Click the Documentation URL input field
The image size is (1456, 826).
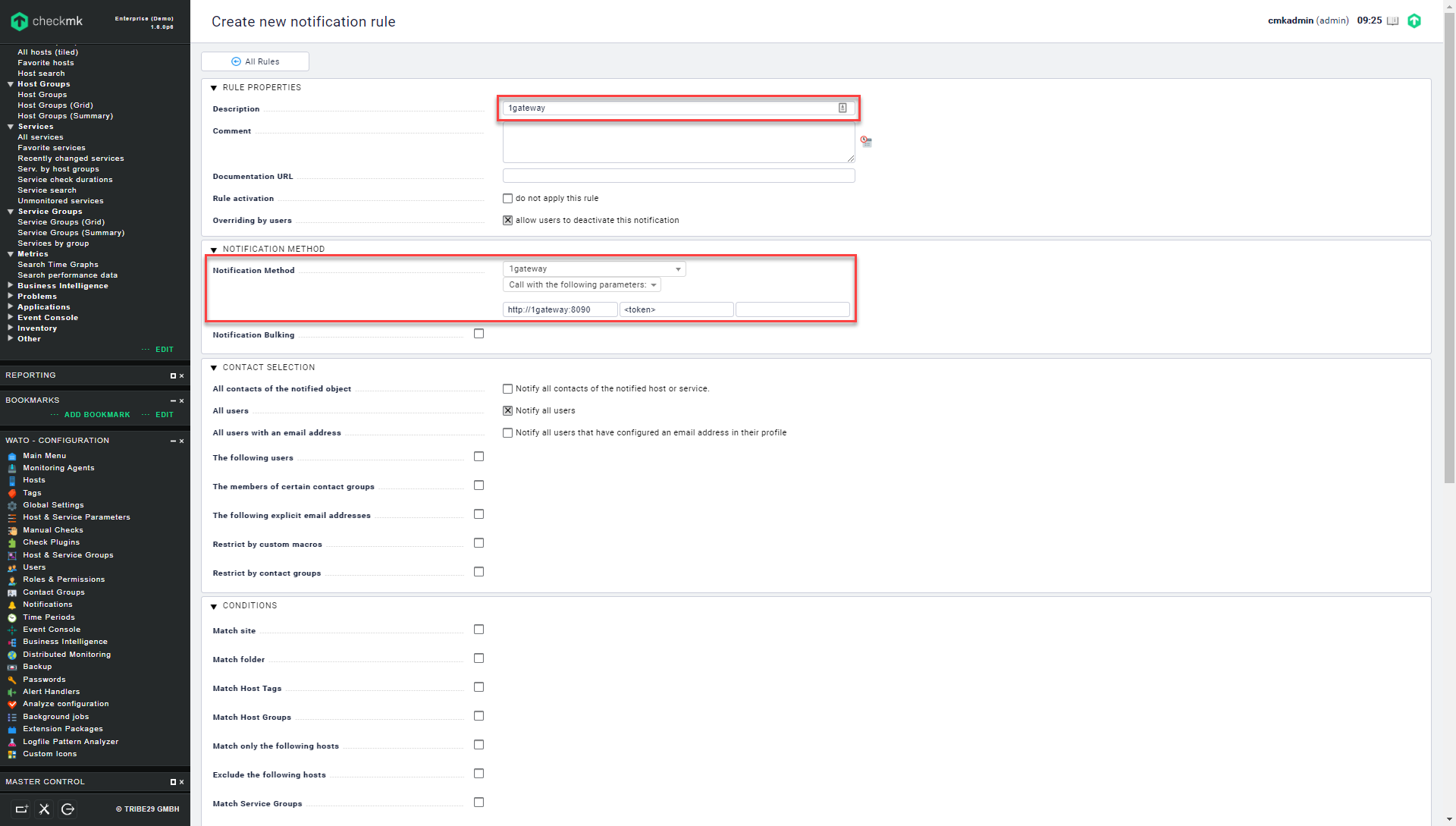tap(678, 176)
